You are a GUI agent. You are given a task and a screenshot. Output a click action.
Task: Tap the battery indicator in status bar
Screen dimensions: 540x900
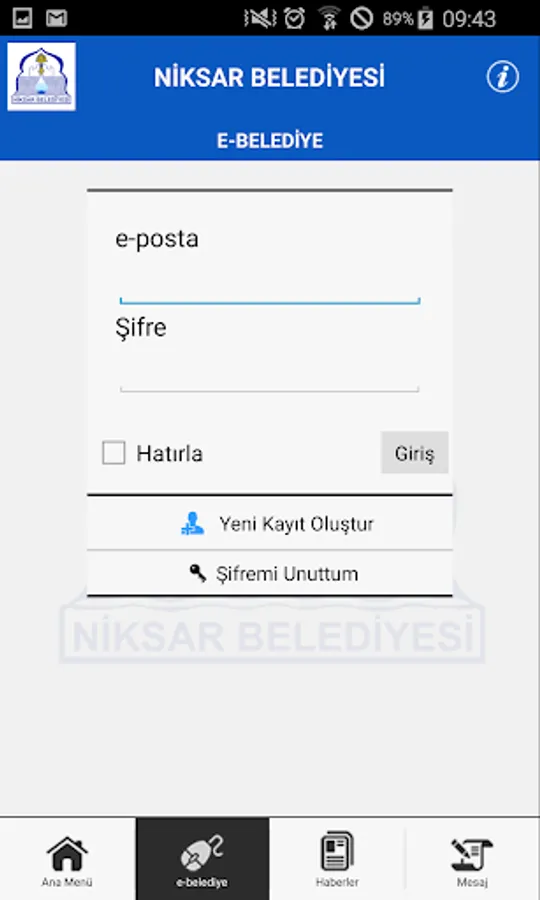coord(425,18)
